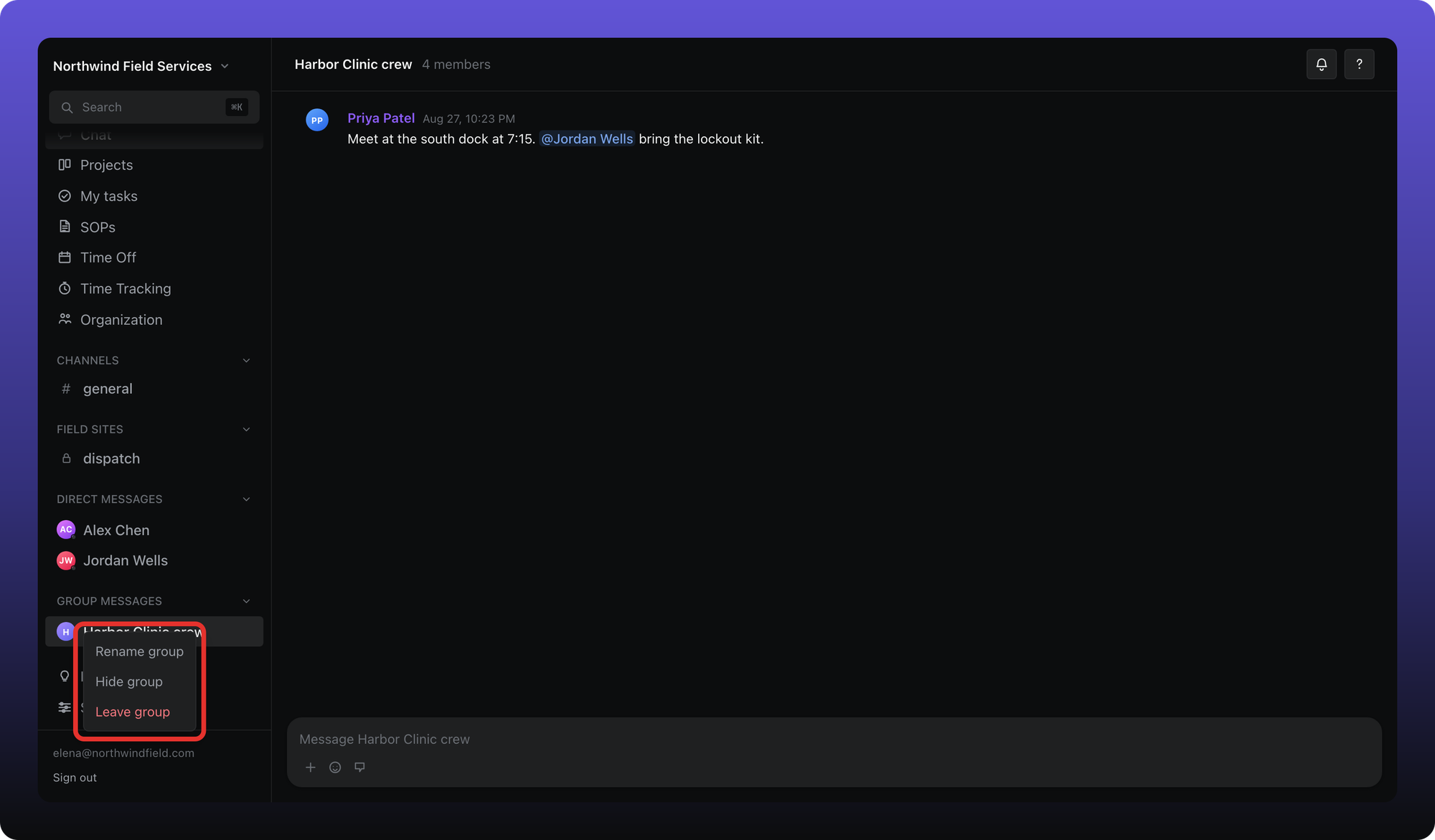Click Priya Patel's PP avatar

pos(317,120)
